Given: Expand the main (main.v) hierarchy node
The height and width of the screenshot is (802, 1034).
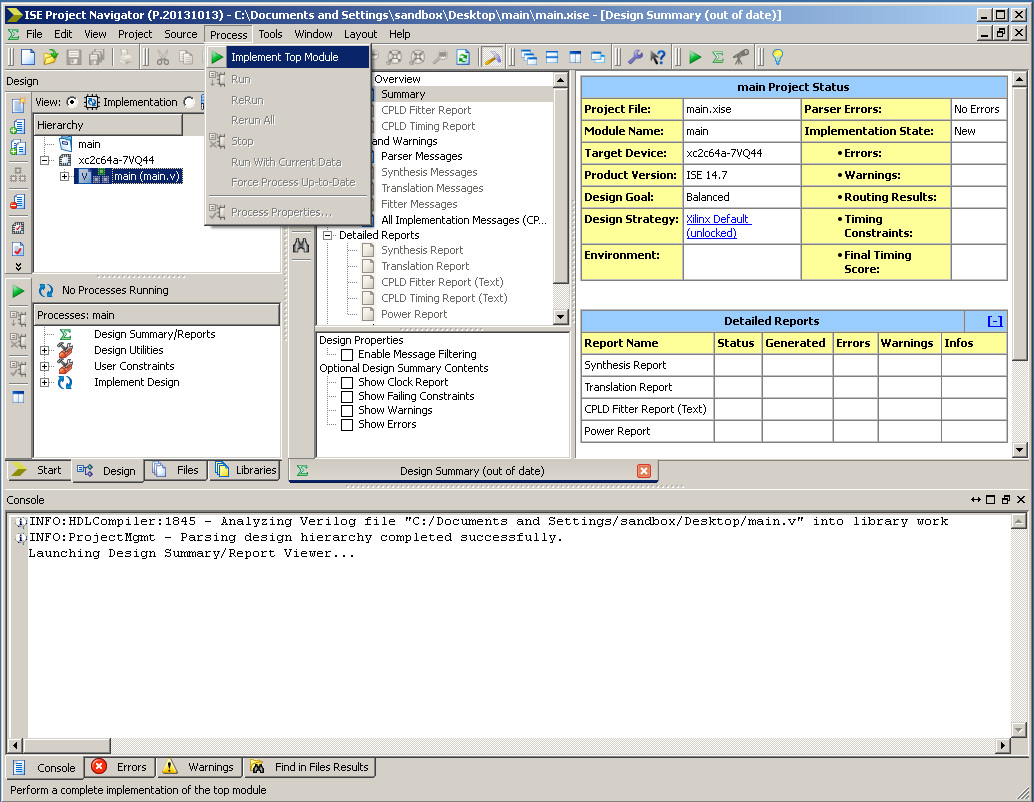Looking at the screenshot, I should tap(65, 176).
